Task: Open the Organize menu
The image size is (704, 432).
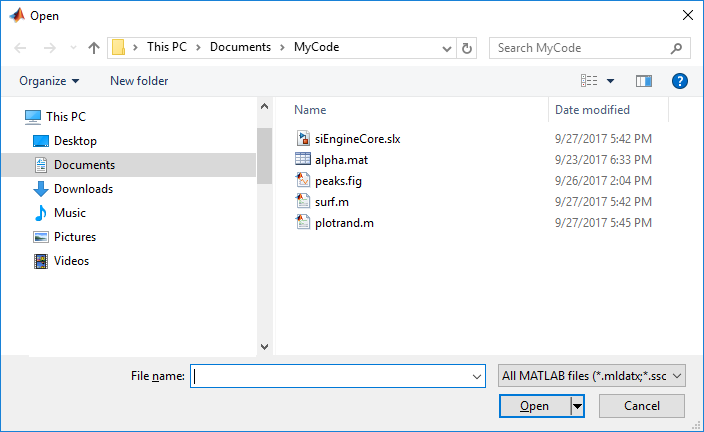Action: coord(49,81)
